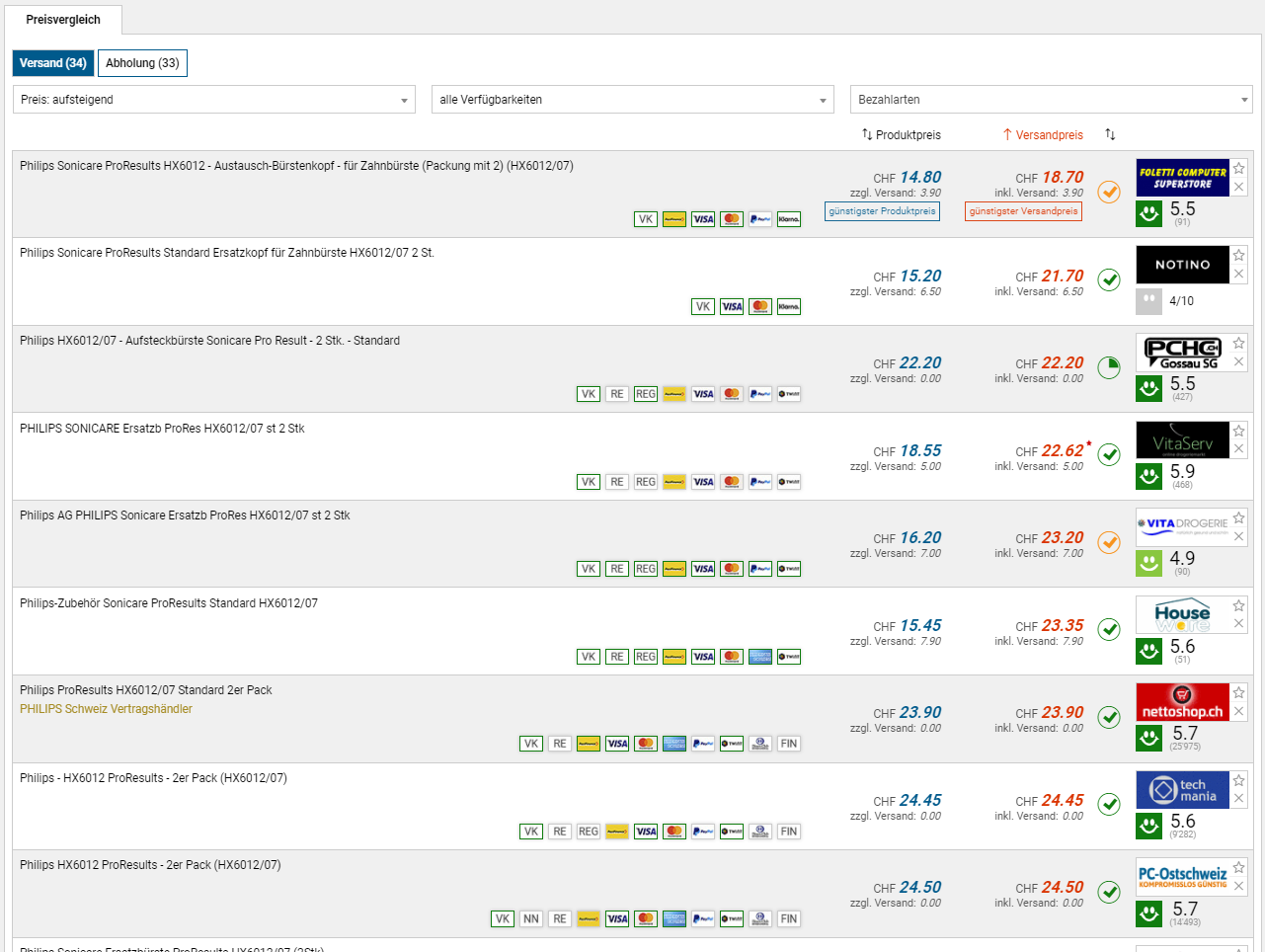Image resolution: width=1265 pixels, height=952 pixels.
Task: Click orange availability checkmark for Vita Drogerie
Action: tap(1109, 542)
